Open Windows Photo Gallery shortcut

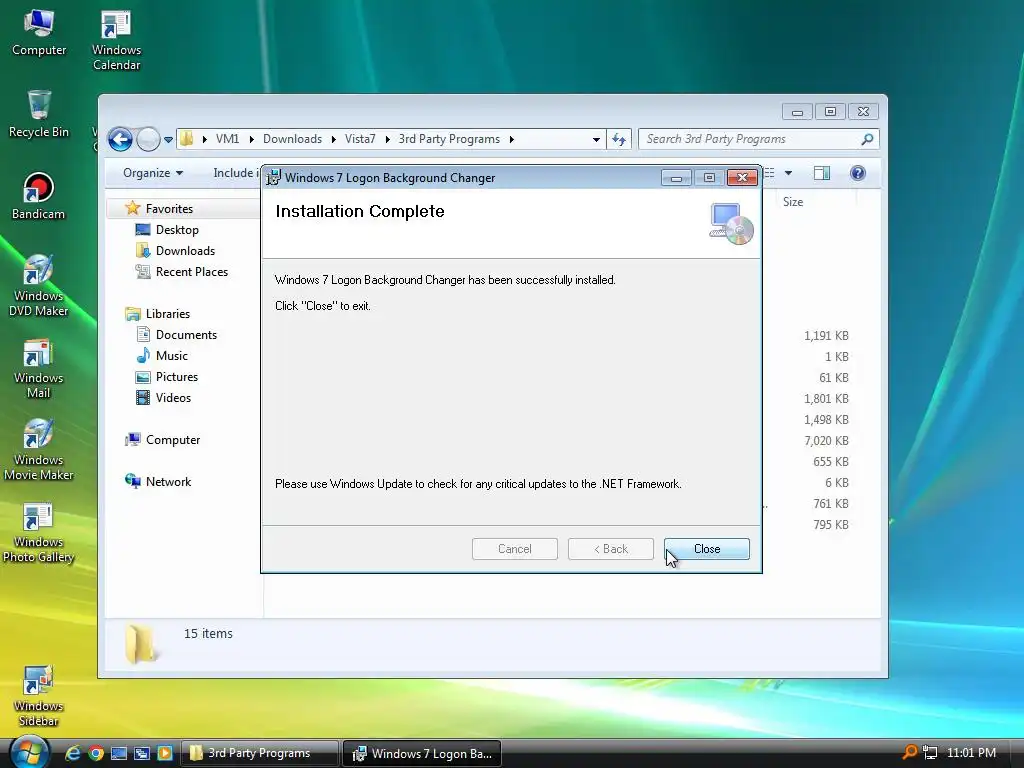tap(38, 532)
